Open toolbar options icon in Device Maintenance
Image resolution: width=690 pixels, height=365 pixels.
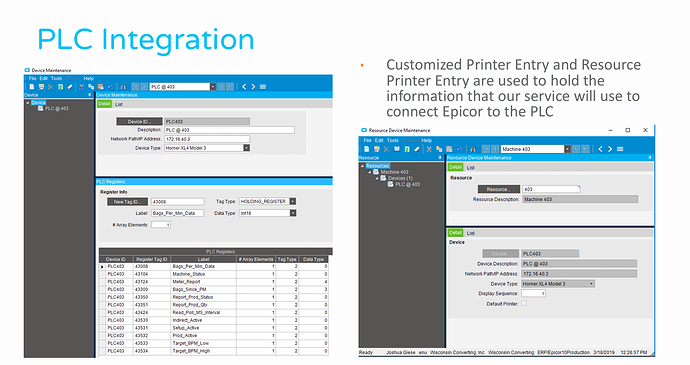click(263, 87)
